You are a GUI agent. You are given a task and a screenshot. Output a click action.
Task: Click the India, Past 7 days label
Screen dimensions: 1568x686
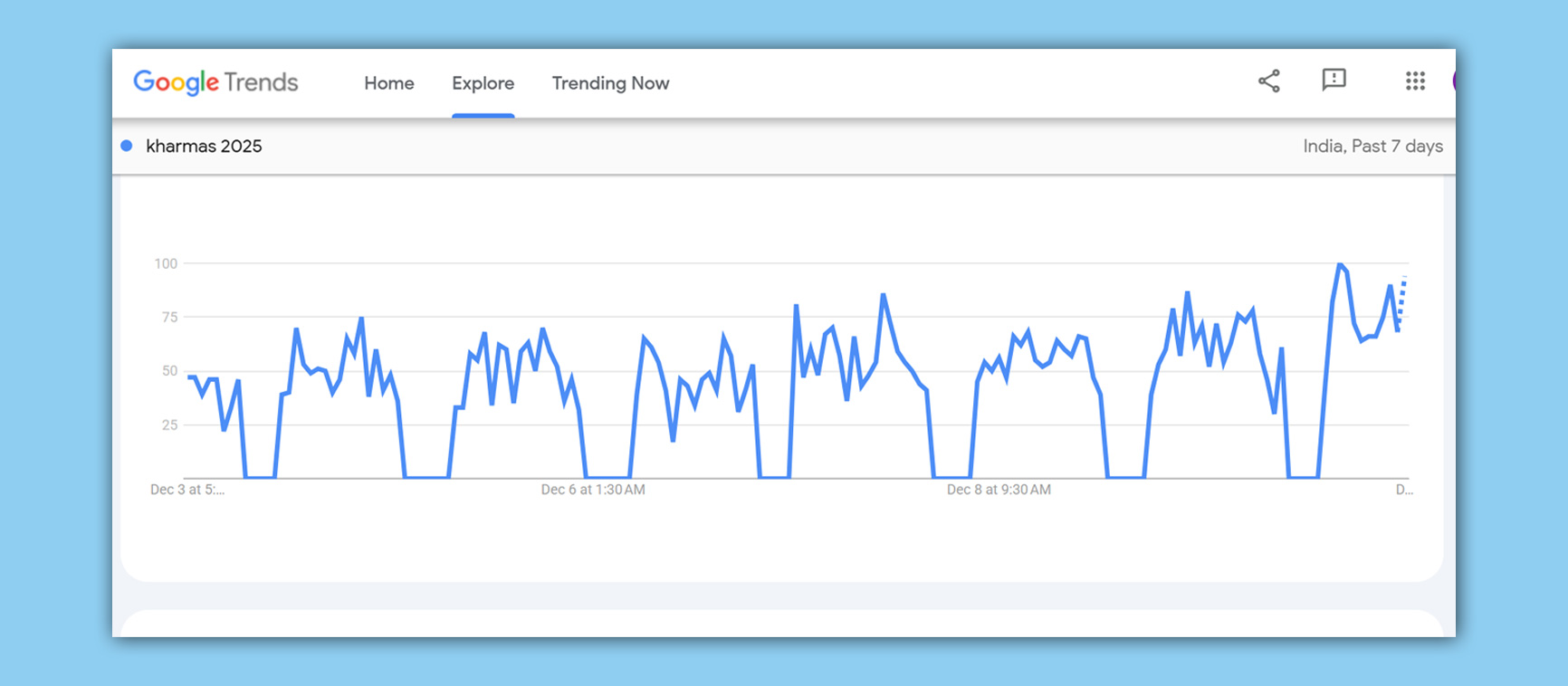pyautogui.click(x=1372, y=147)
